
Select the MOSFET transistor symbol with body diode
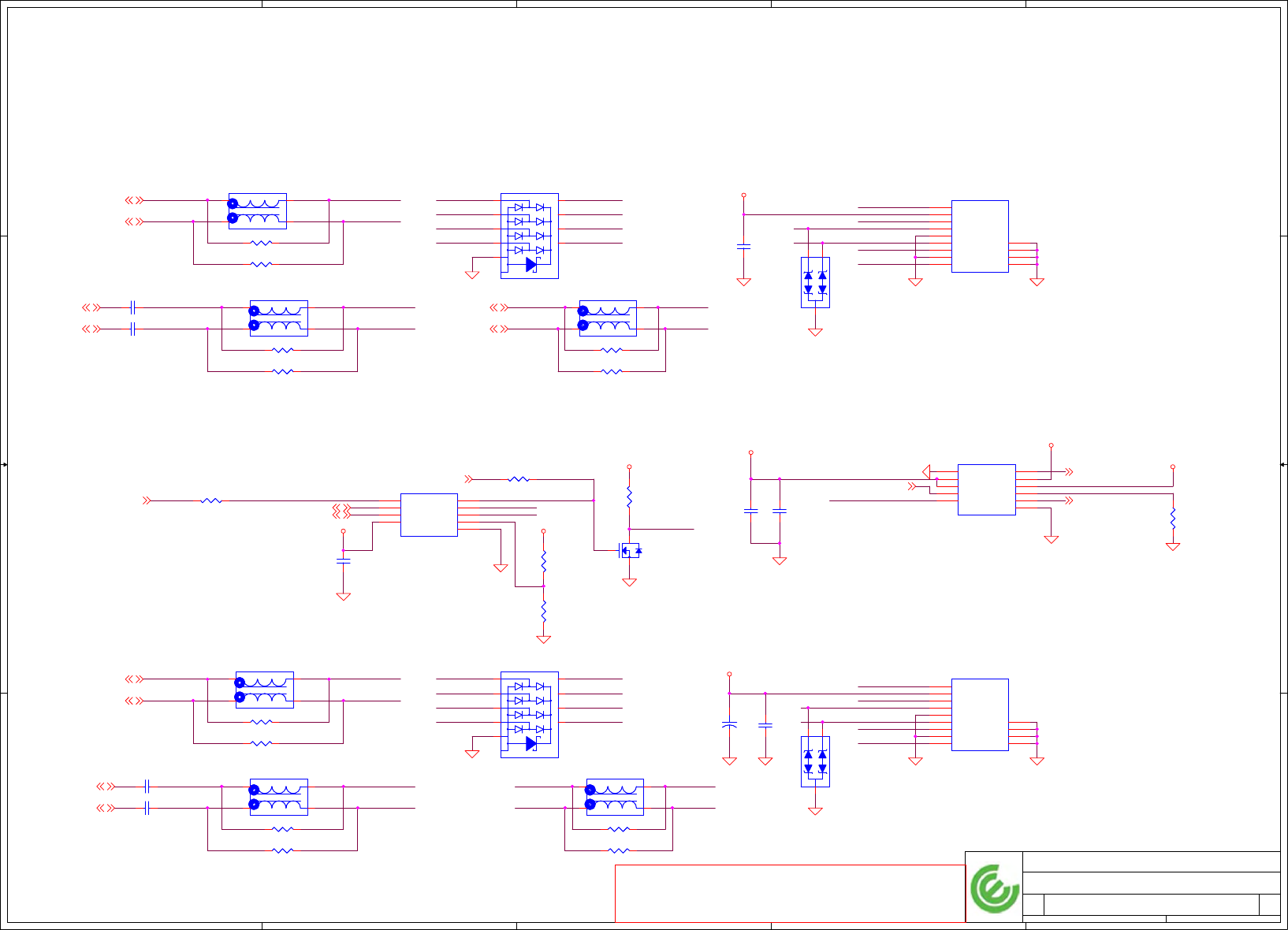629,550
